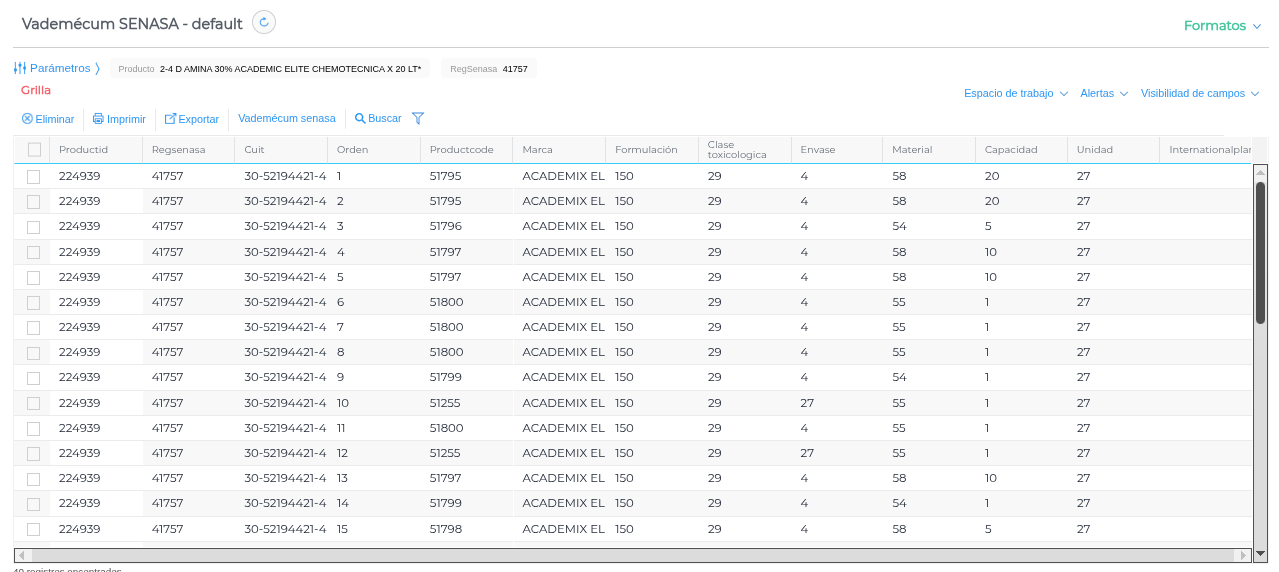
Task: Click the Producto parameter chip
Action: pos(269,69)
